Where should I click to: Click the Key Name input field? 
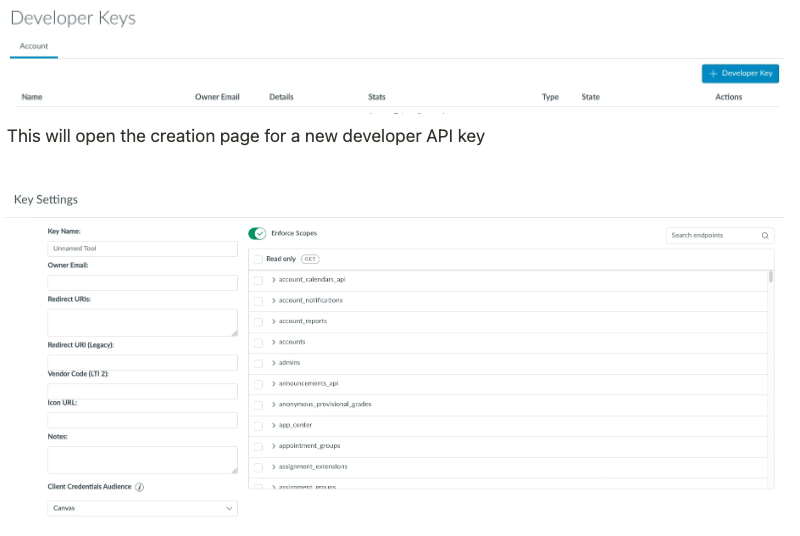click(x=142, y=249)
